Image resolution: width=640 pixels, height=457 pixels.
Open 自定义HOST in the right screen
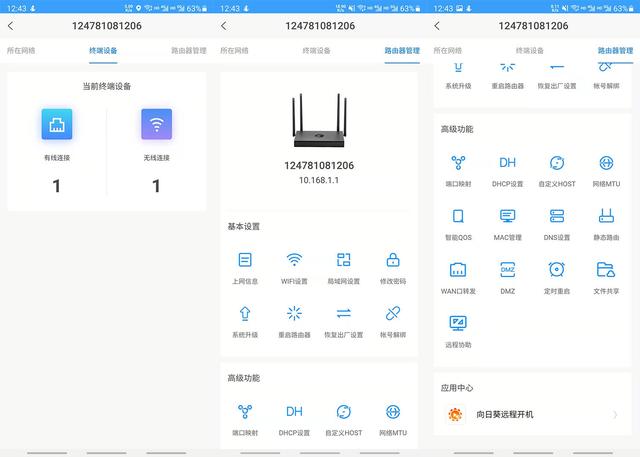[x=557, y=171]
